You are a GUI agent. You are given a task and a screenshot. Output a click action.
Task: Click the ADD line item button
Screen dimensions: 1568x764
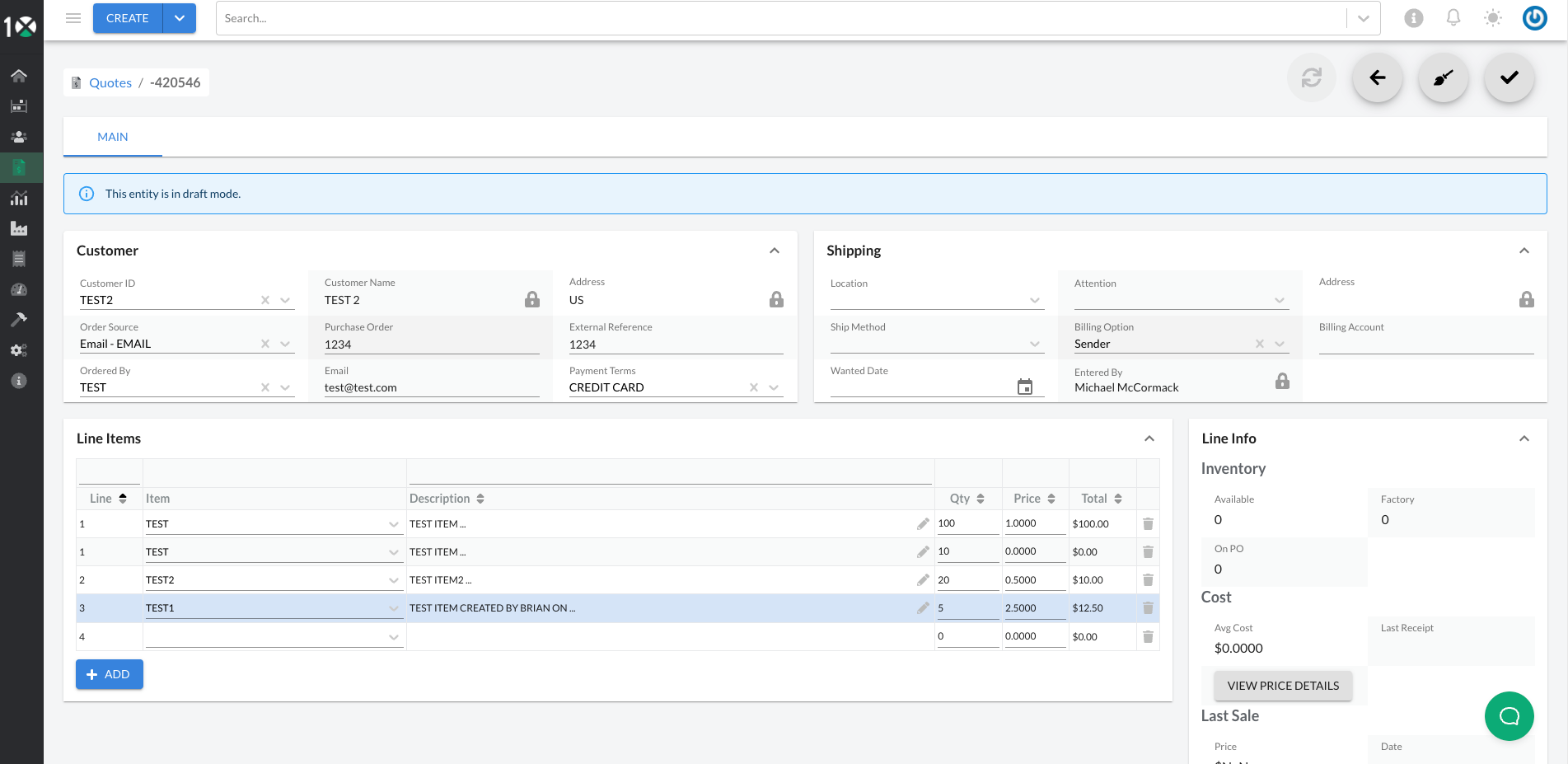tap(109, 673)
